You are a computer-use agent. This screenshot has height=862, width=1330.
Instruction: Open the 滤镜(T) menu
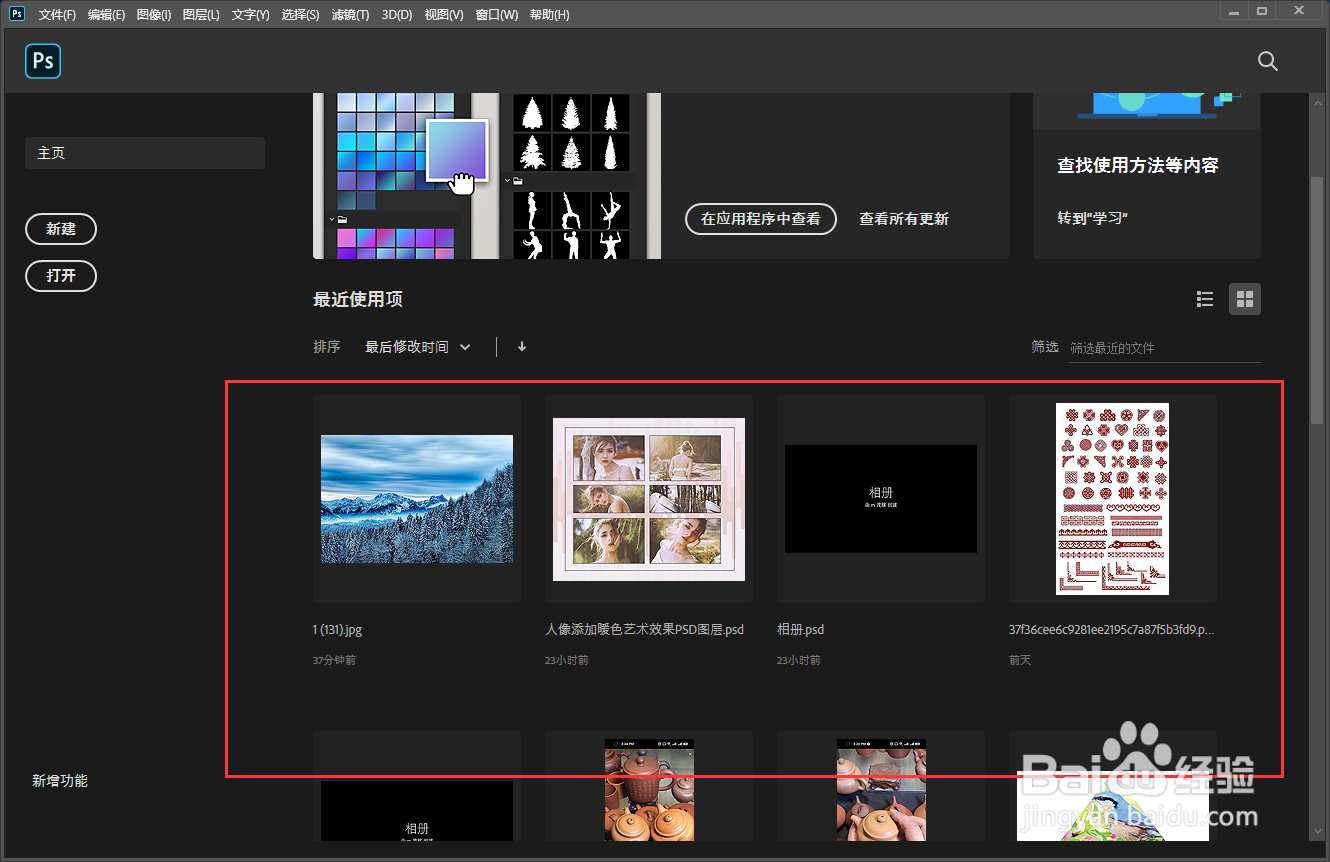point(350,15)
